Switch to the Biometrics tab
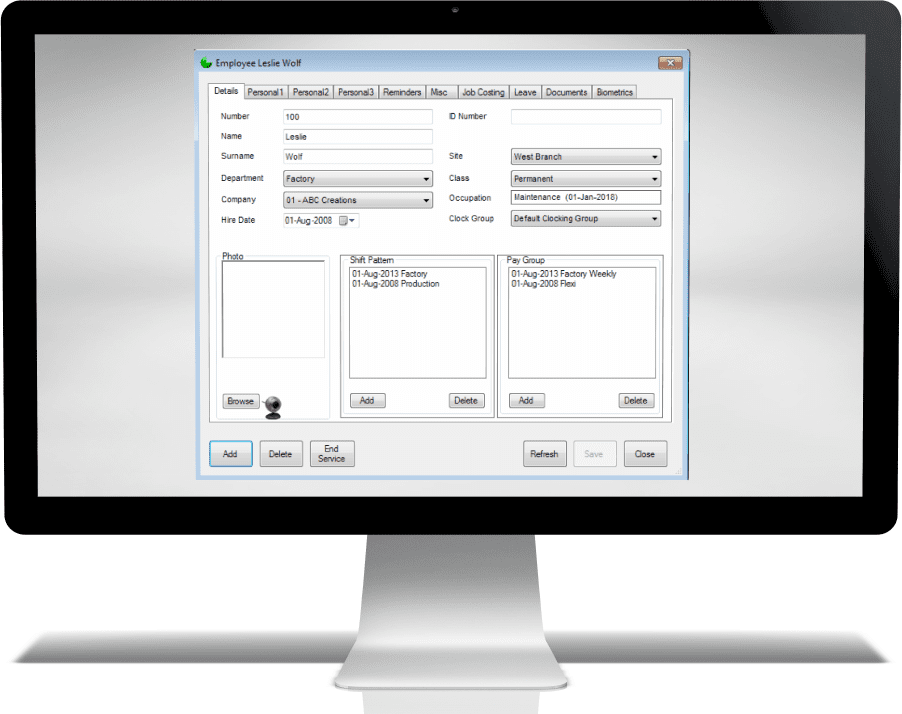Image resolution: width=902 pixels, height=714 pixels. (614, 93)
